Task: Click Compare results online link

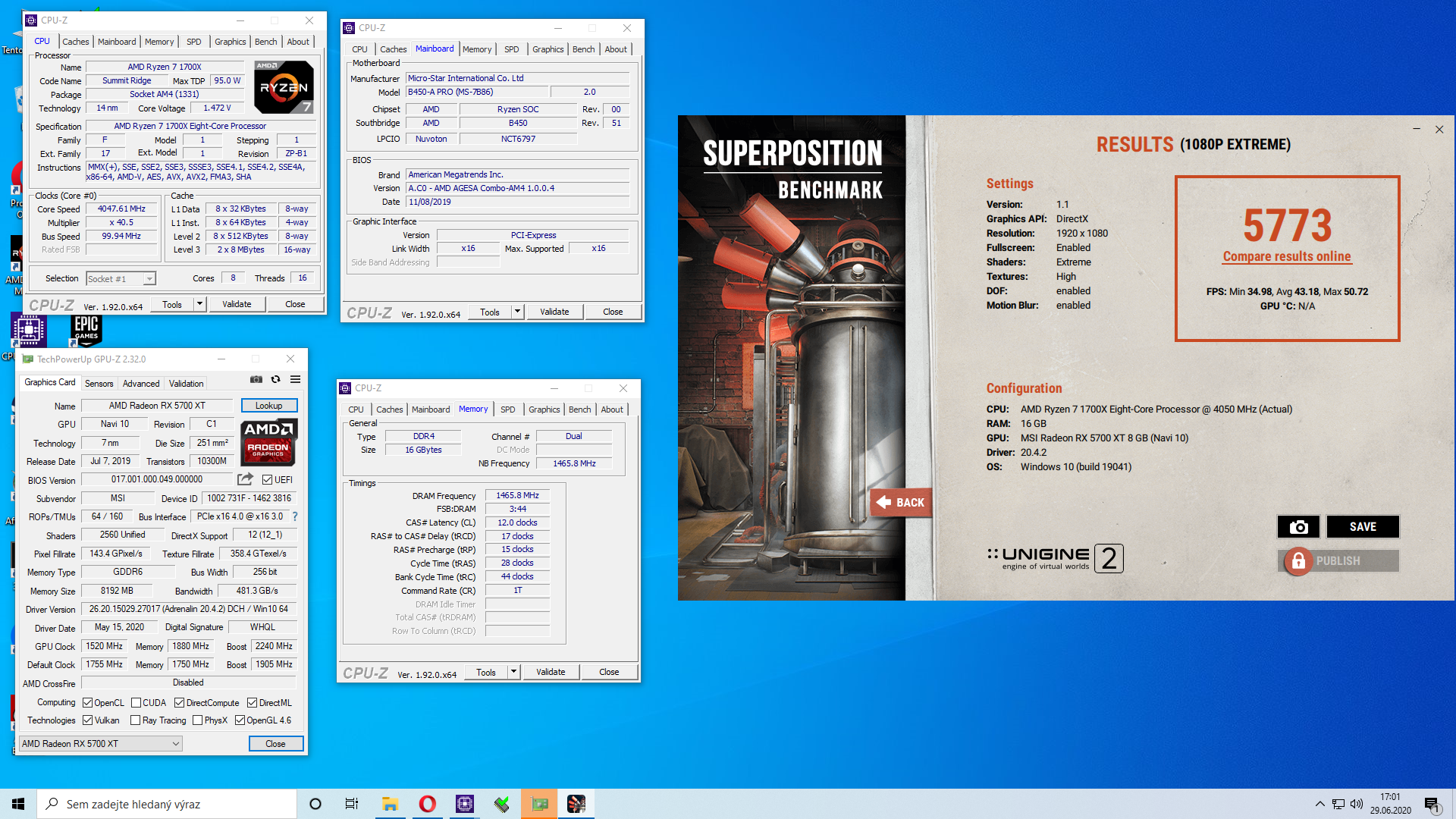Action: coord(1287,256)
